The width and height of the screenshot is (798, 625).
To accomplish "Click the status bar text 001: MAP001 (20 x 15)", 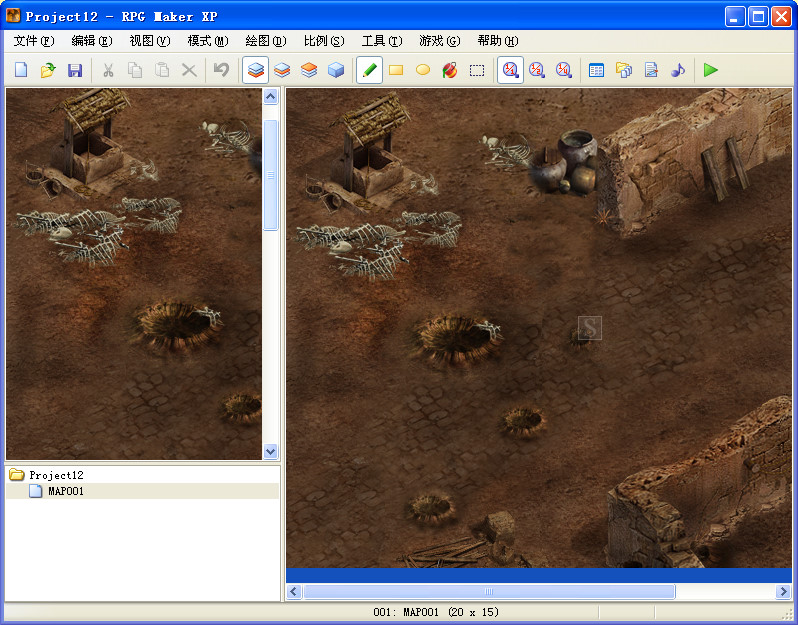I will click(436, 612).
